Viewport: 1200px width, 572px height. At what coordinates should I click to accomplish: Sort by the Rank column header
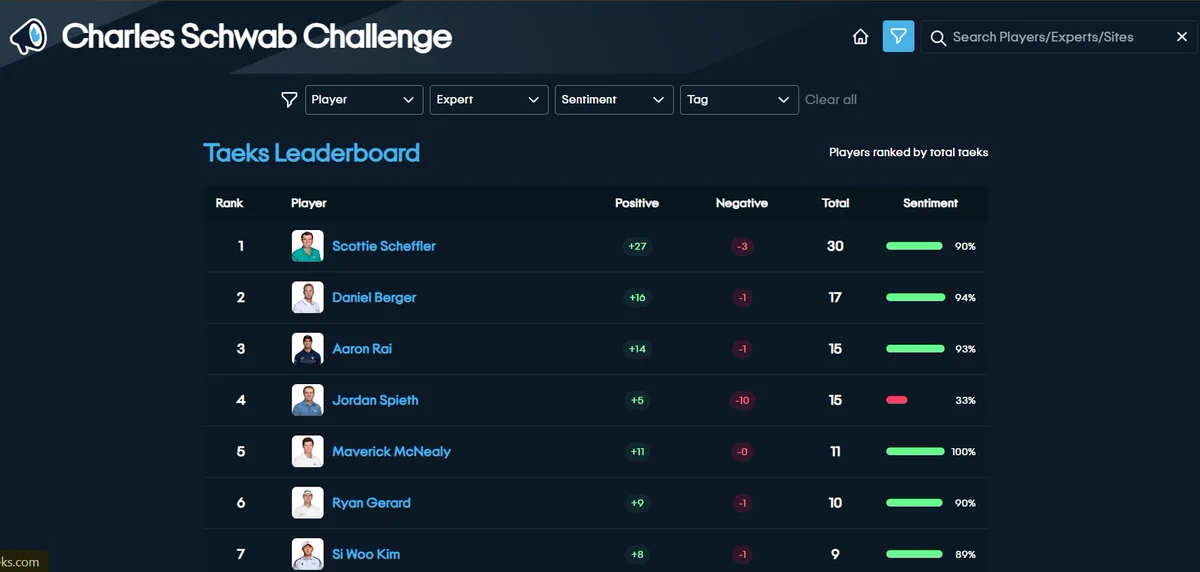229,203
